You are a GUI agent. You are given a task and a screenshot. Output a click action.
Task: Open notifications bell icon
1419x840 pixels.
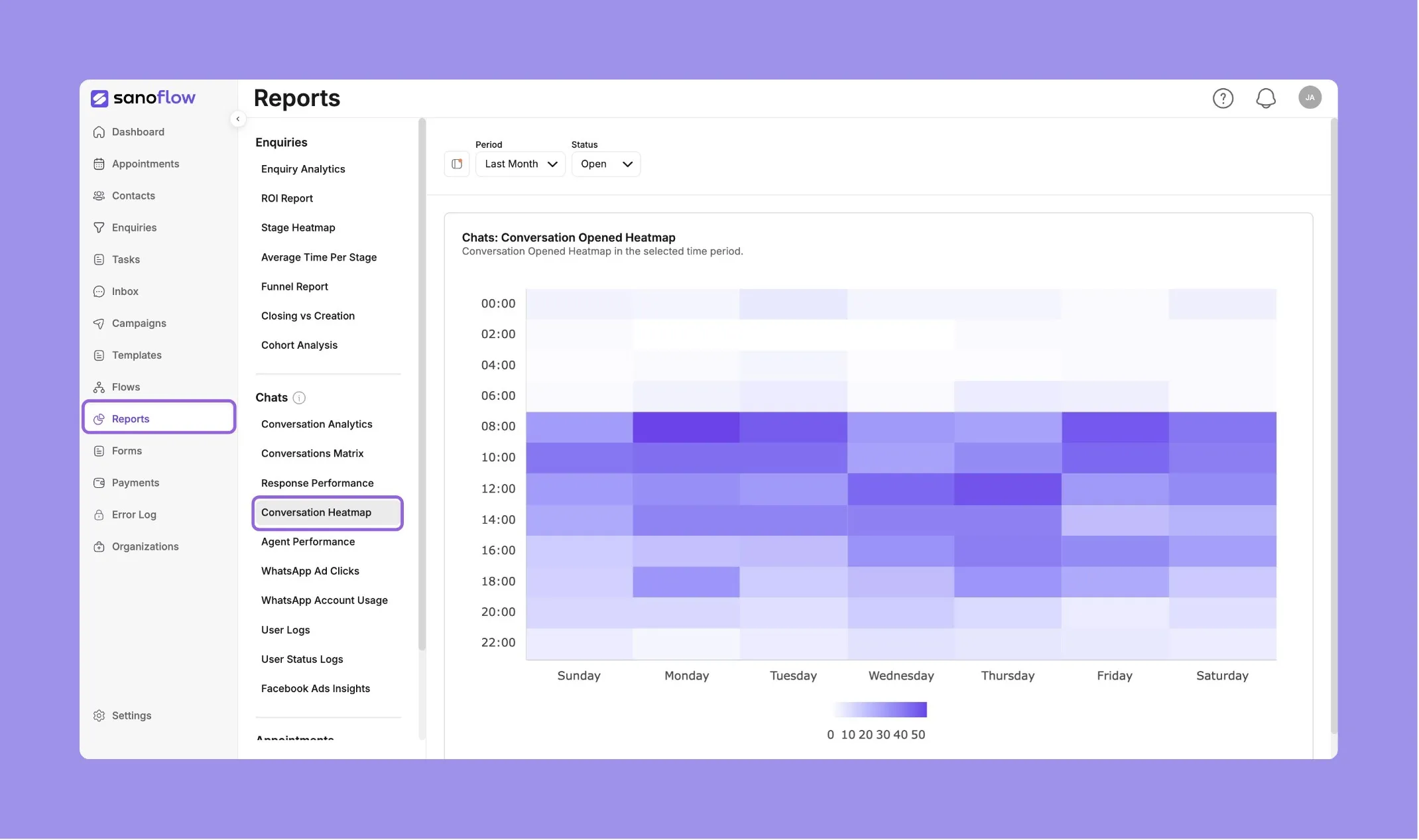click(x=1266, y=98)
